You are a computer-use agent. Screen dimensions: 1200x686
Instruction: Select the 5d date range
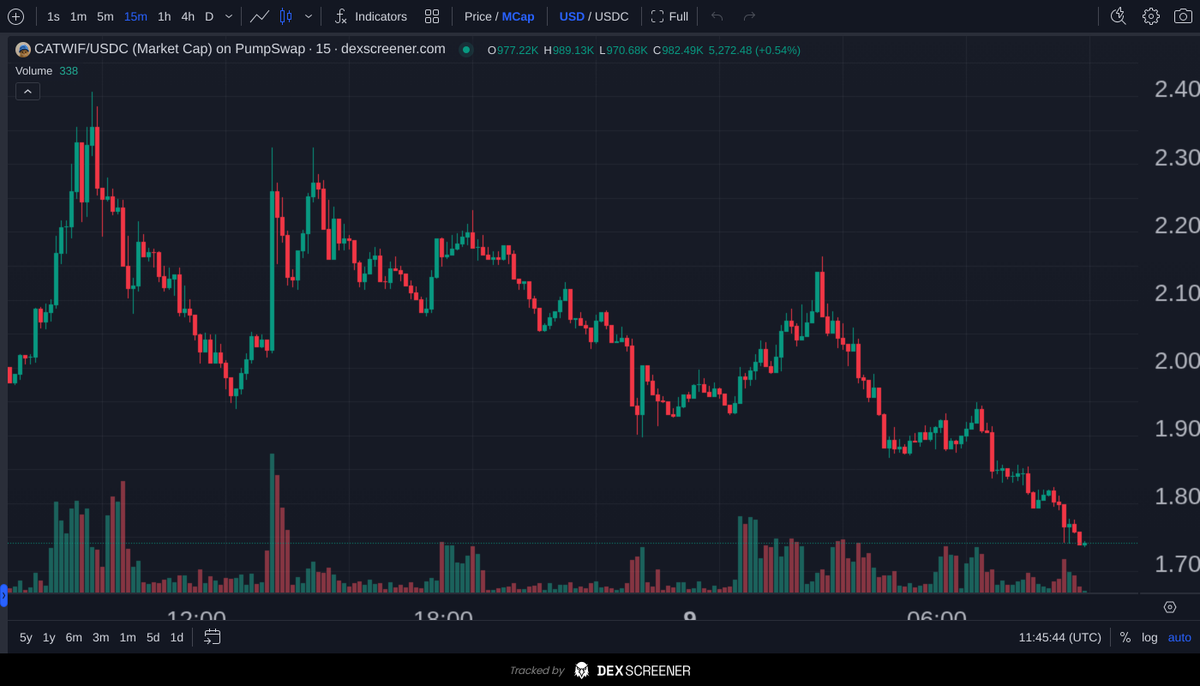[x=153, y=637]
